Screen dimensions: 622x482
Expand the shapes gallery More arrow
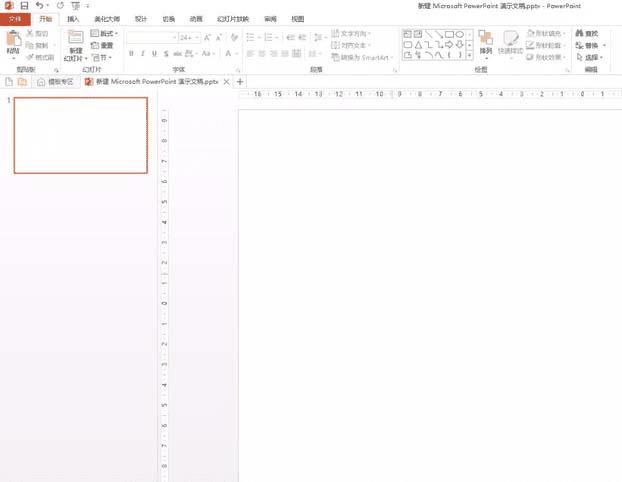[469, 56]
